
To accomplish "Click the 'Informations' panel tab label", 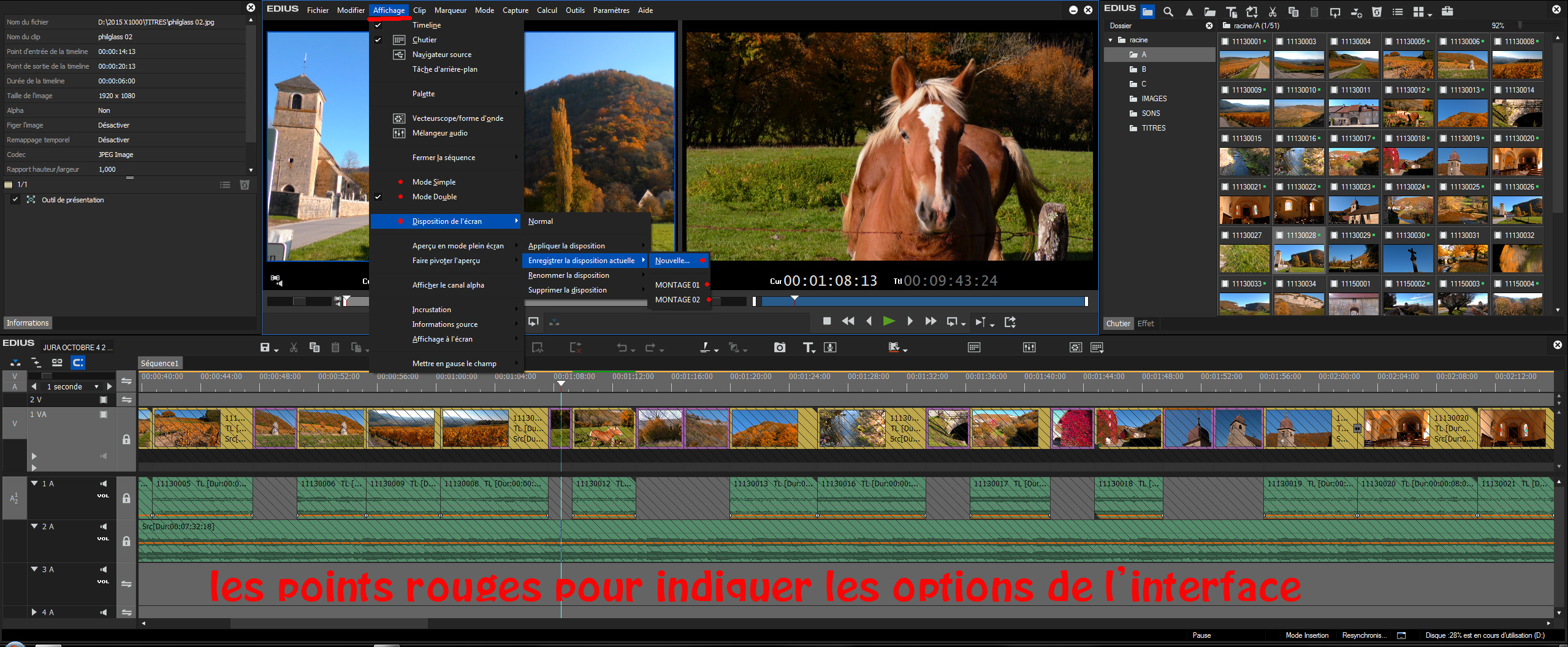I will click(28, 323).
